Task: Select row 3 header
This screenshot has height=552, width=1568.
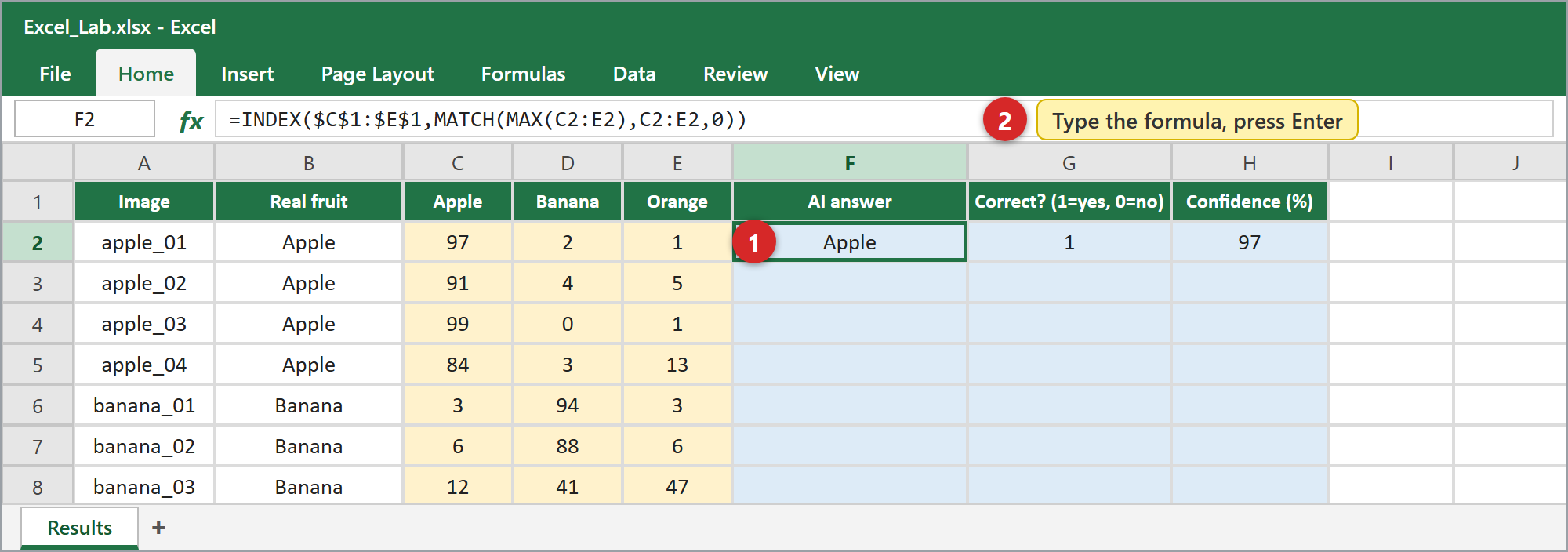Action: [38, 284]
